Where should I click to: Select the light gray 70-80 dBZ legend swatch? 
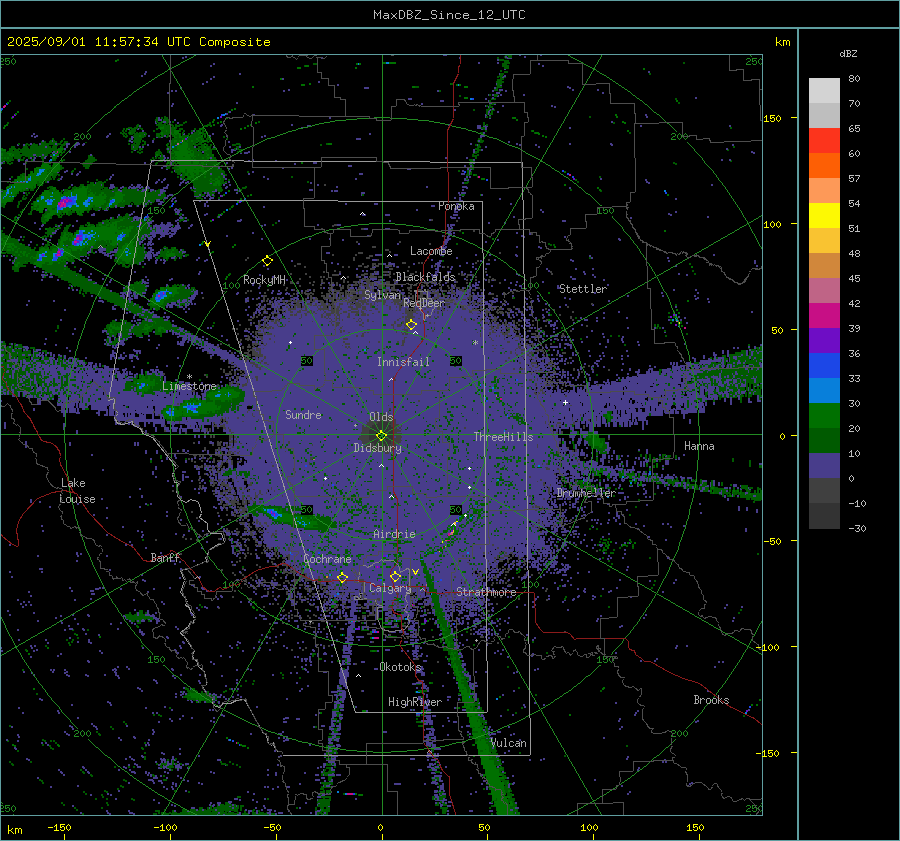click(x=824, y=91)
